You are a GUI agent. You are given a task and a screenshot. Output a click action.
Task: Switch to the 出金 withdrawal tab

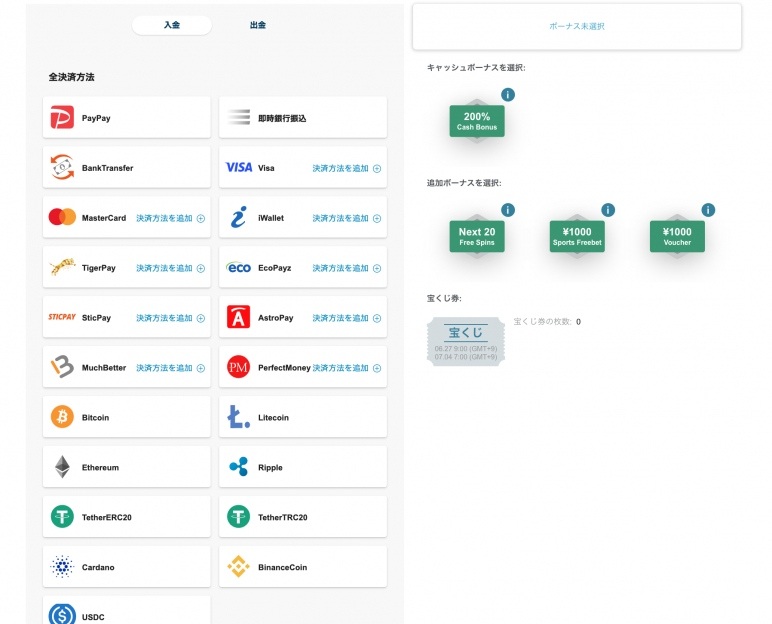(x=257, y=25)
